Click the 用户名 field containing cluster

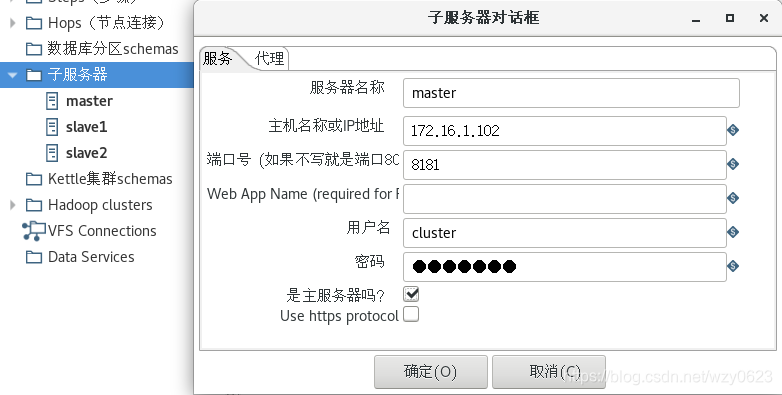[x=565, y=232]
